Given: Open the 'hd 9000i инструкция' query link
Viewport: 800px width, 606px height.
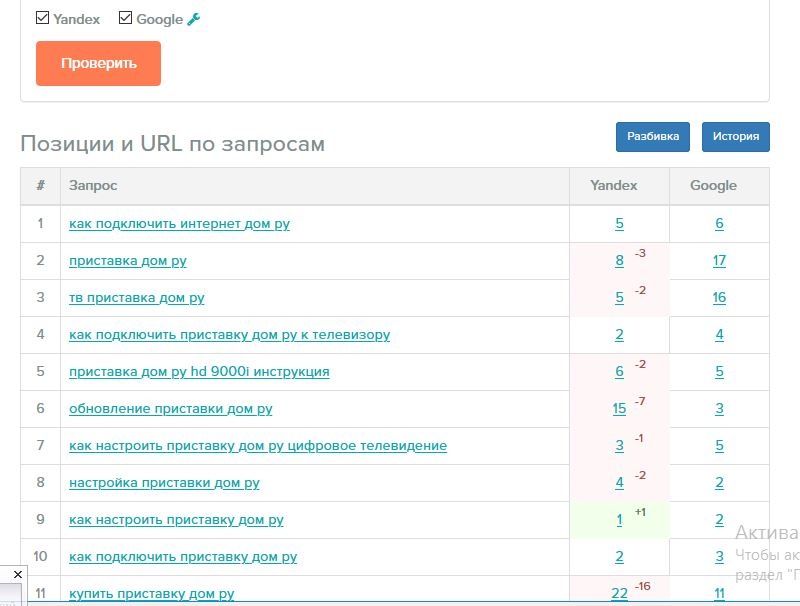Looking at the screenshot, I should (199, 372).
